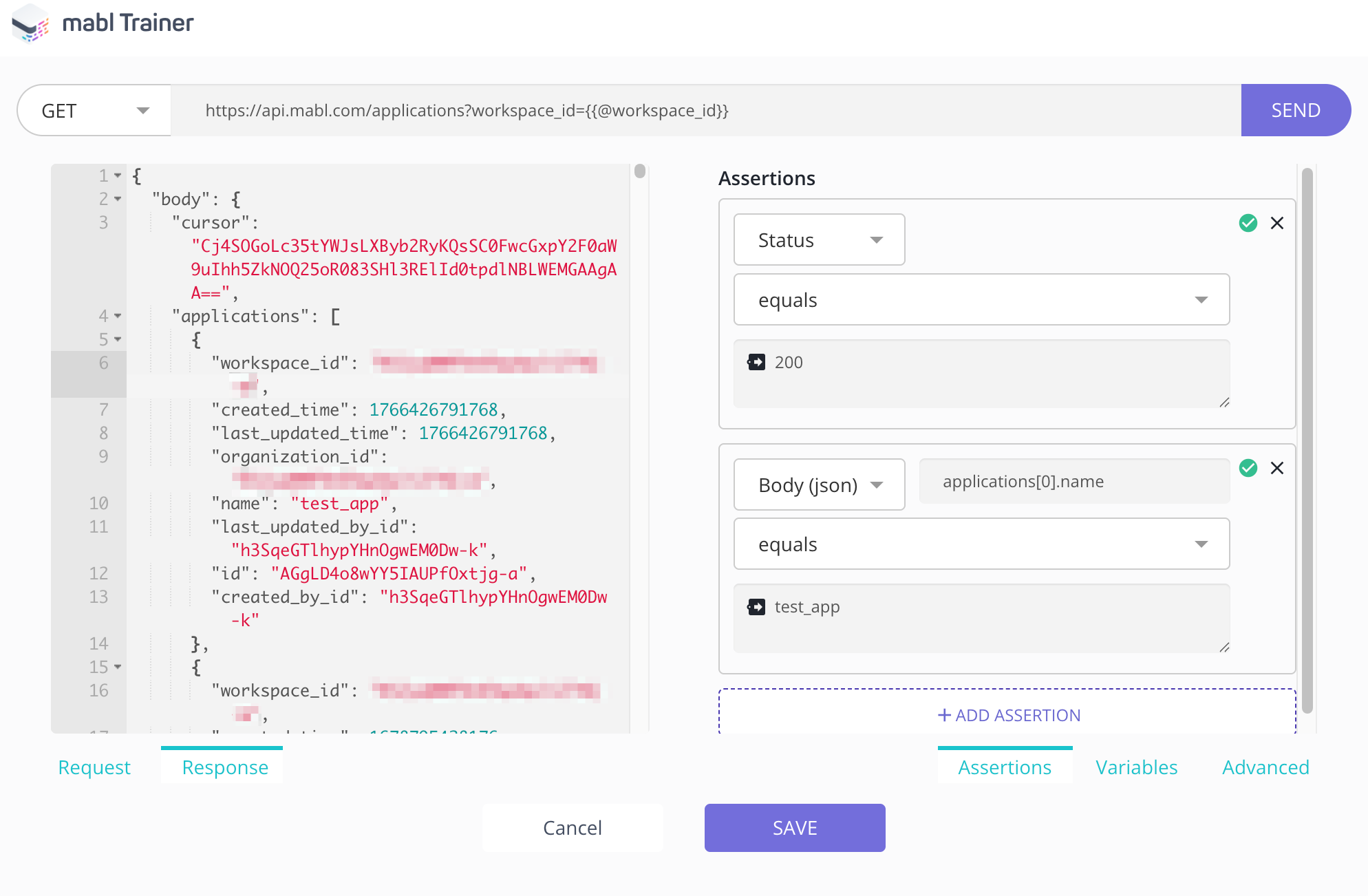Image resolution: width=1368 pixels, height=896 pixels.
Task: Remove the Status equals 200 assertion with its X icon
Action: (x=1278, y=223)
